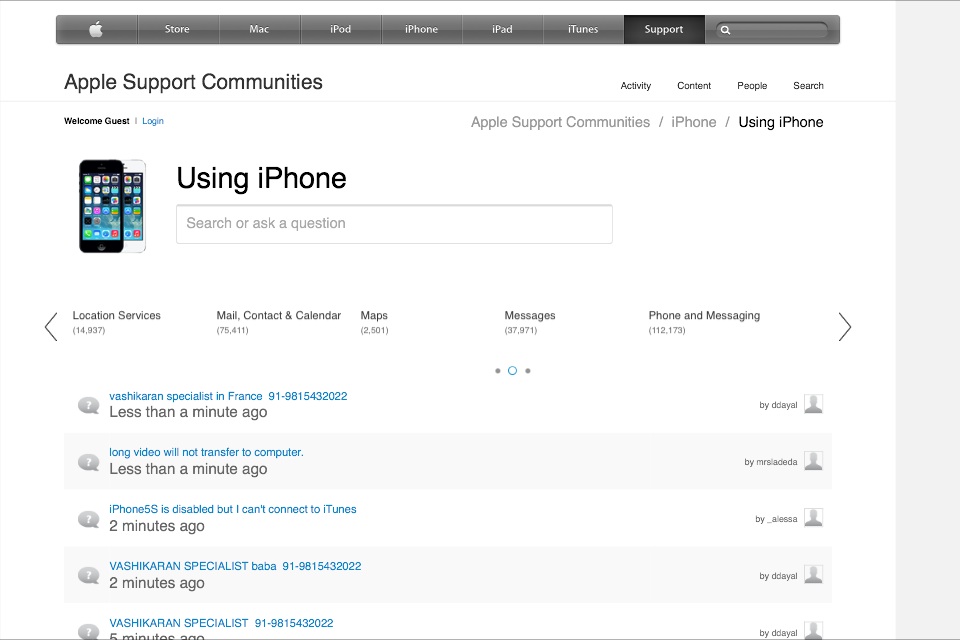This screenshot has height=640, width=960.
Task: Click ddayal's avatar on the 'VASHIKARAN SPECIALIST baba' row
Action: point(813,574)
